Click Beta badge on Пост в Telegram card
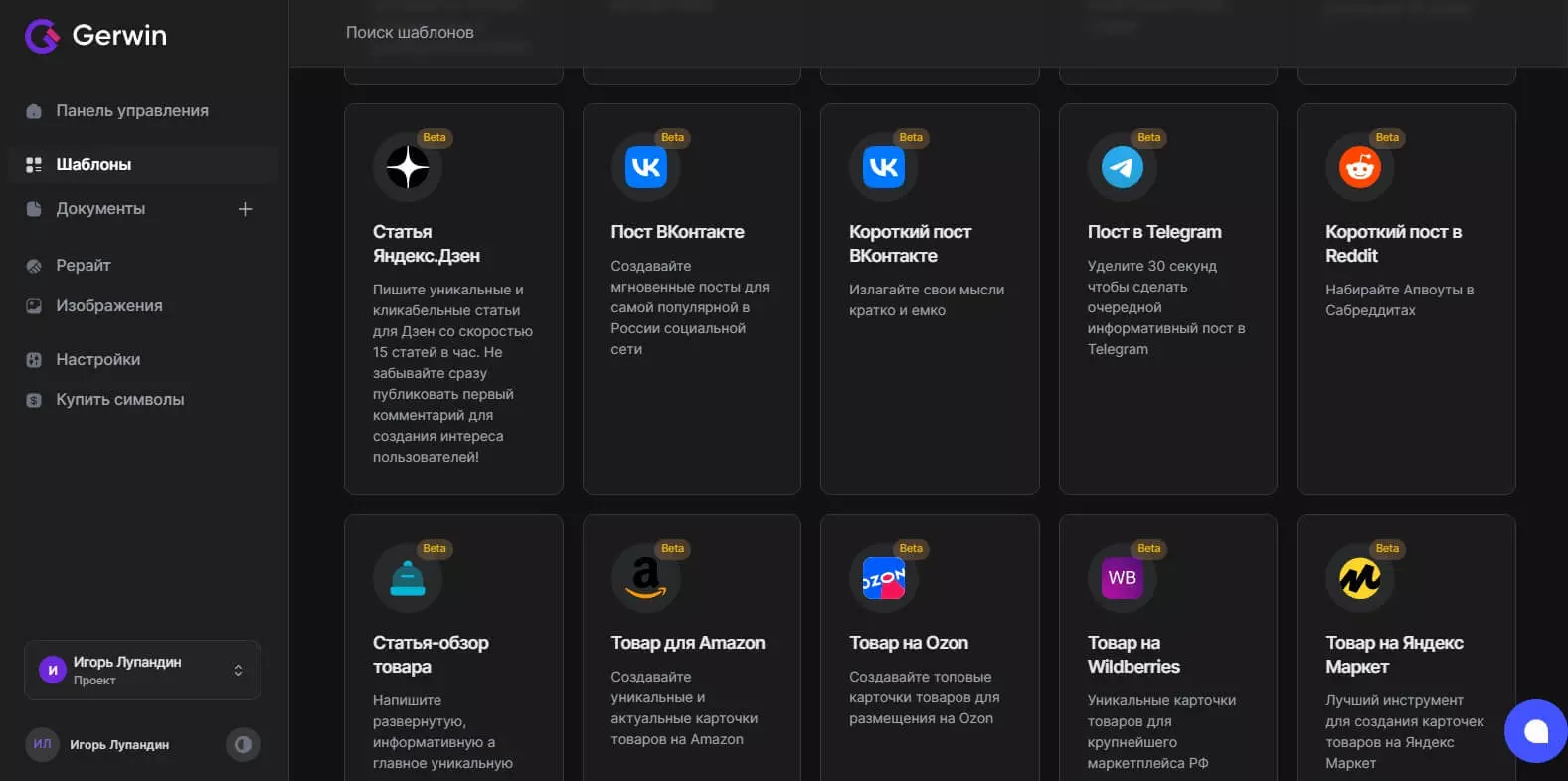This screenshot has height=781, width=1568. (1149, 138)
